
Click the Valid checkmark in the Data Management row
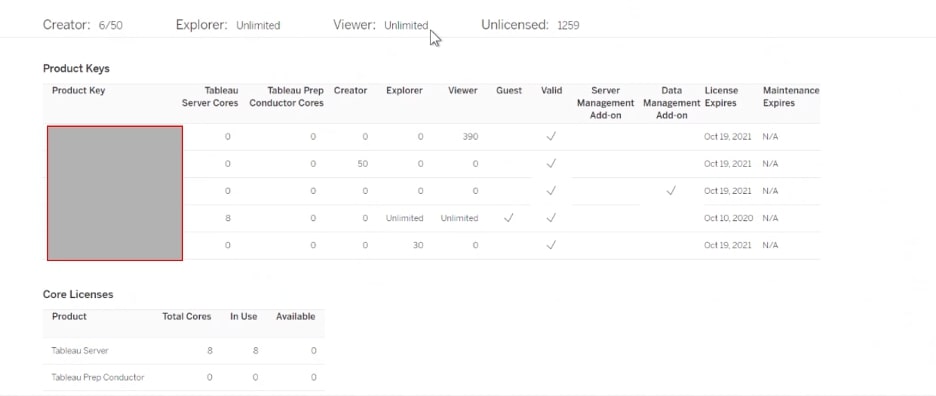pyautogui.click(x=551, y=191)
